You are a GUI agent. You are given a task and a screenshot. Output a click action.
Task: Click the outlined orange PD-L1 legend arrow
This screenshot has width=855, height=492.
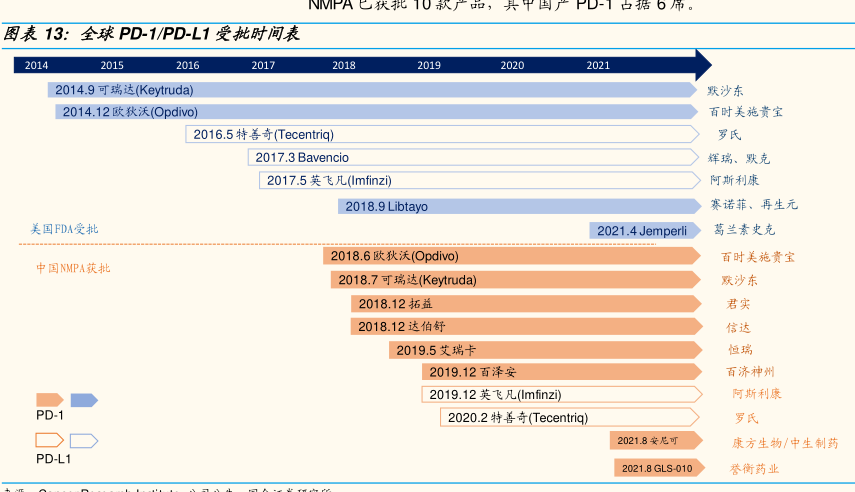(49, 440)
